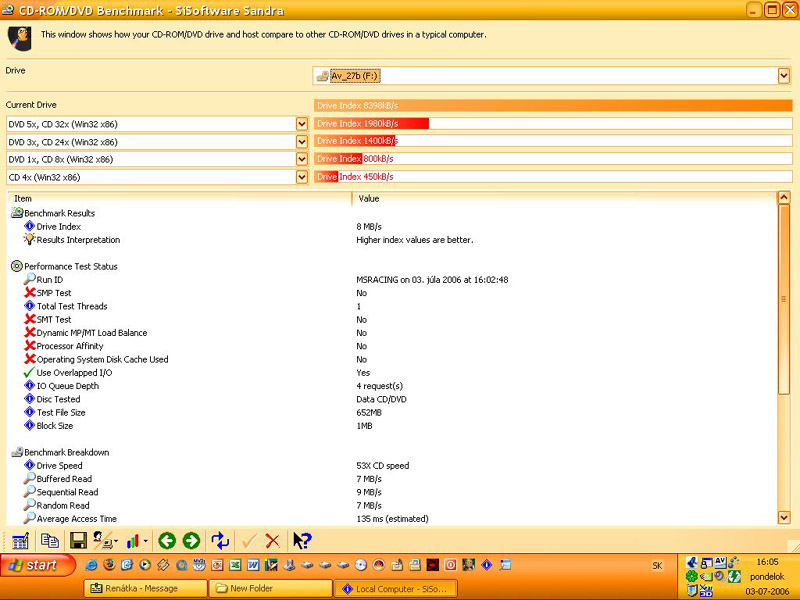Refresh the benchmark with blue arrows icon

(x=220, y=541)
